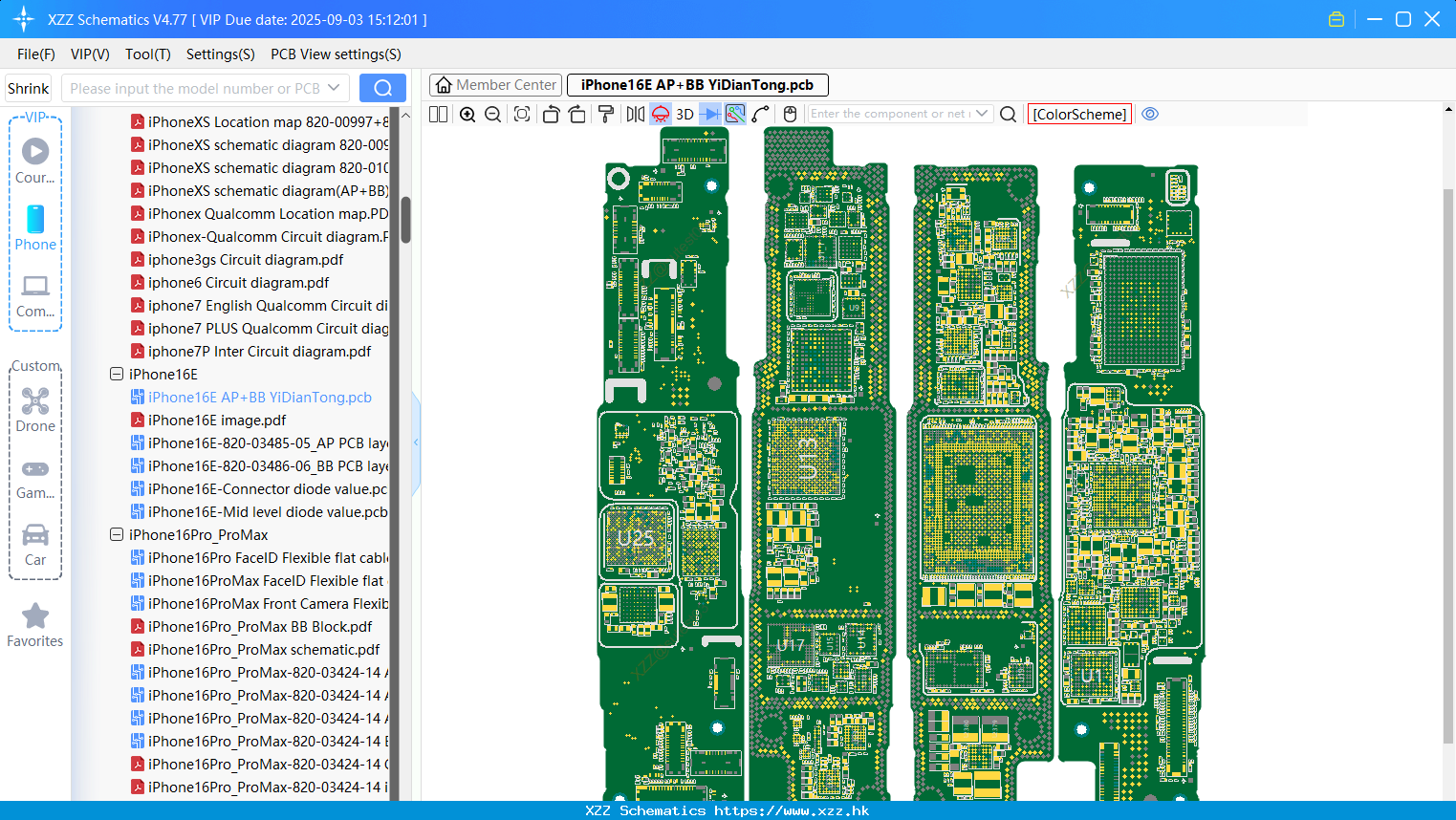Open the model number dropdown arrow
Image resolution: width=1456 pixels, height=820 pixels.
point(334,88)
